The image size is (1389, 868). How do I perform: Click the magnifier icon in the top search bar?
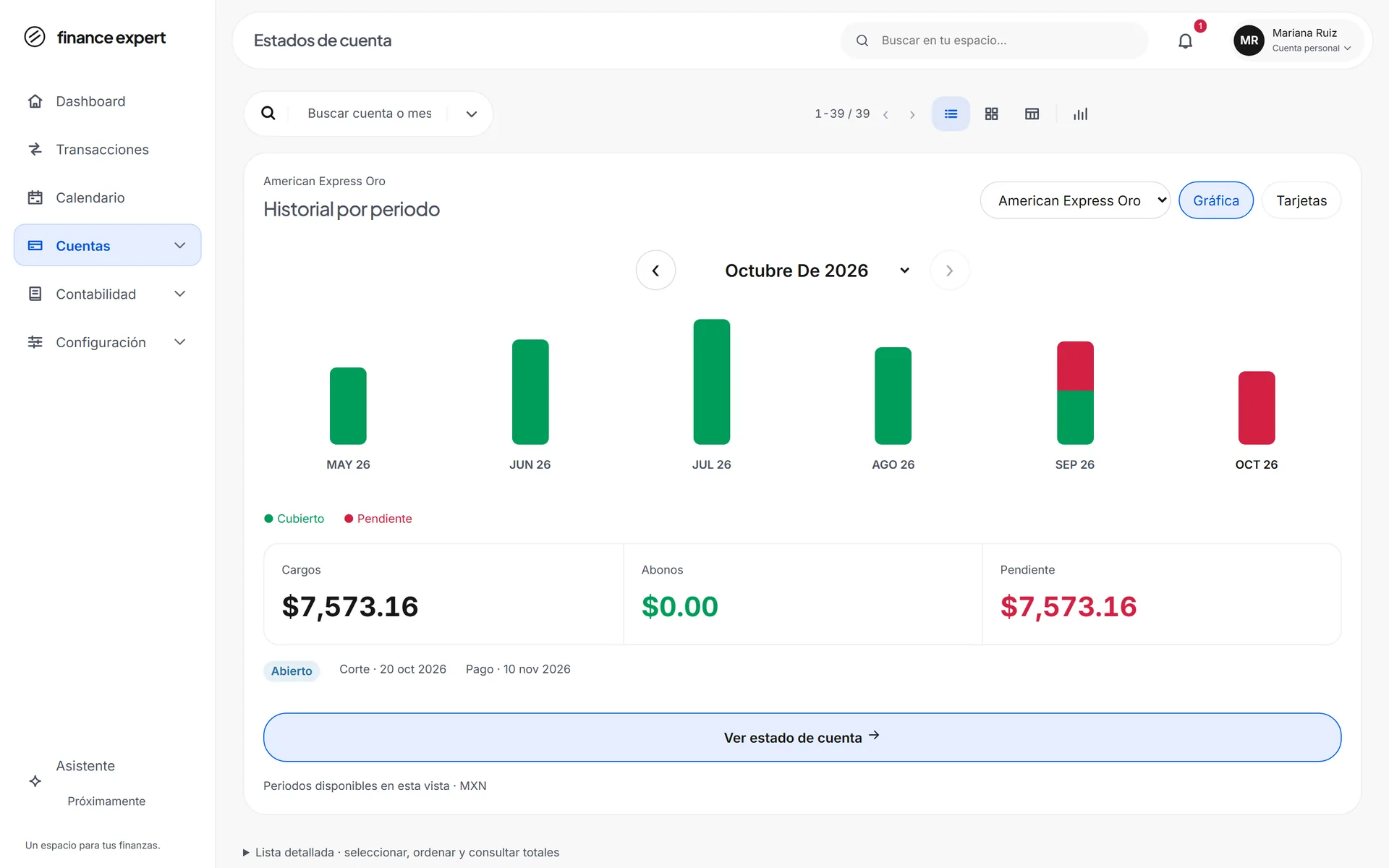(862, 41)
